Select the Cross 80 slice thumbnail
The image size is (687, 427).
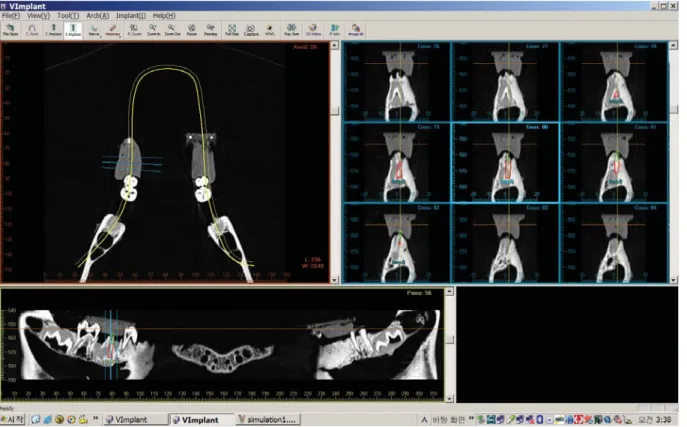[x=505, y=162]
